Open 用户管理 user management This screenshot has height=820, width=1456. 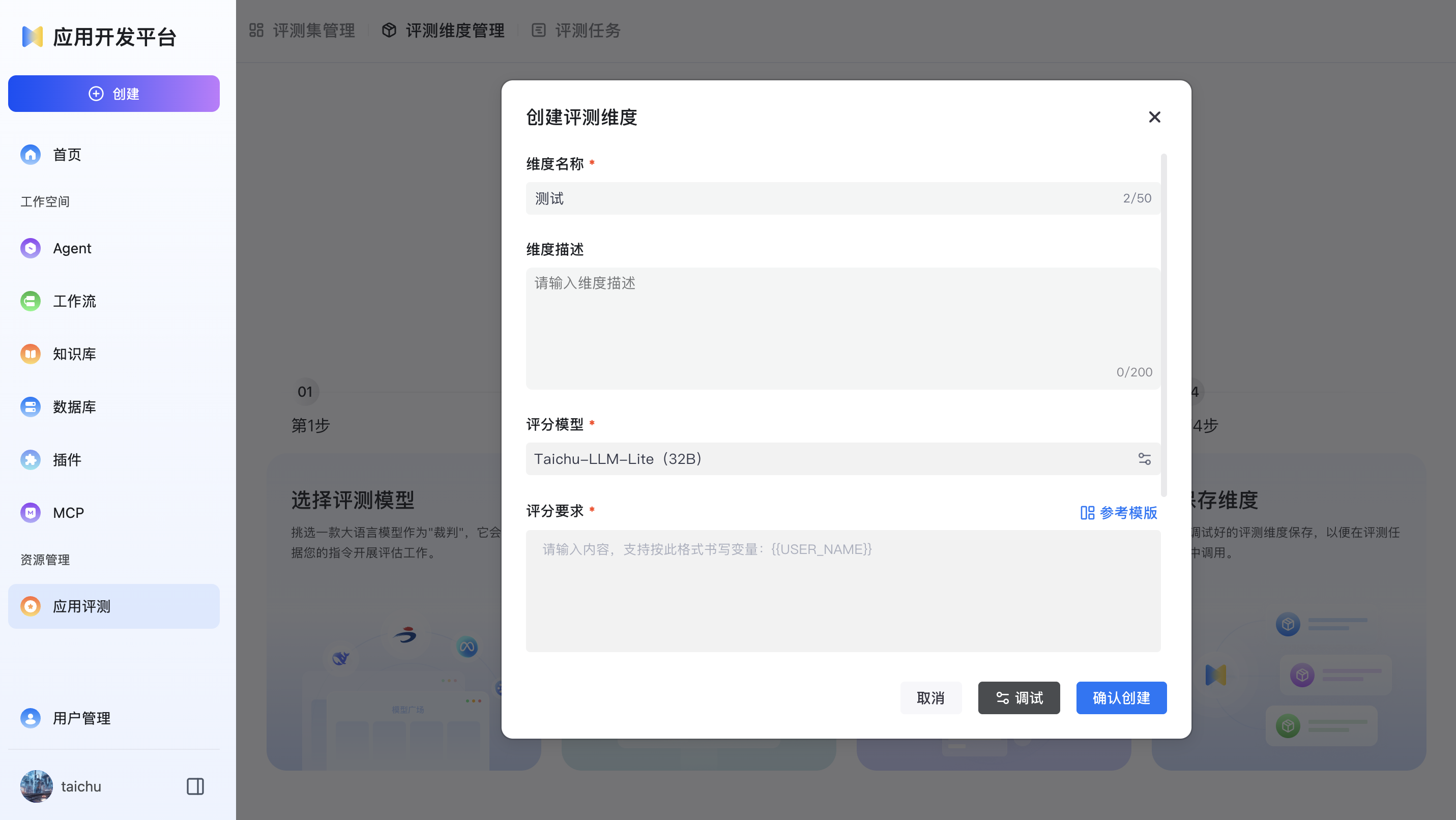81,718
